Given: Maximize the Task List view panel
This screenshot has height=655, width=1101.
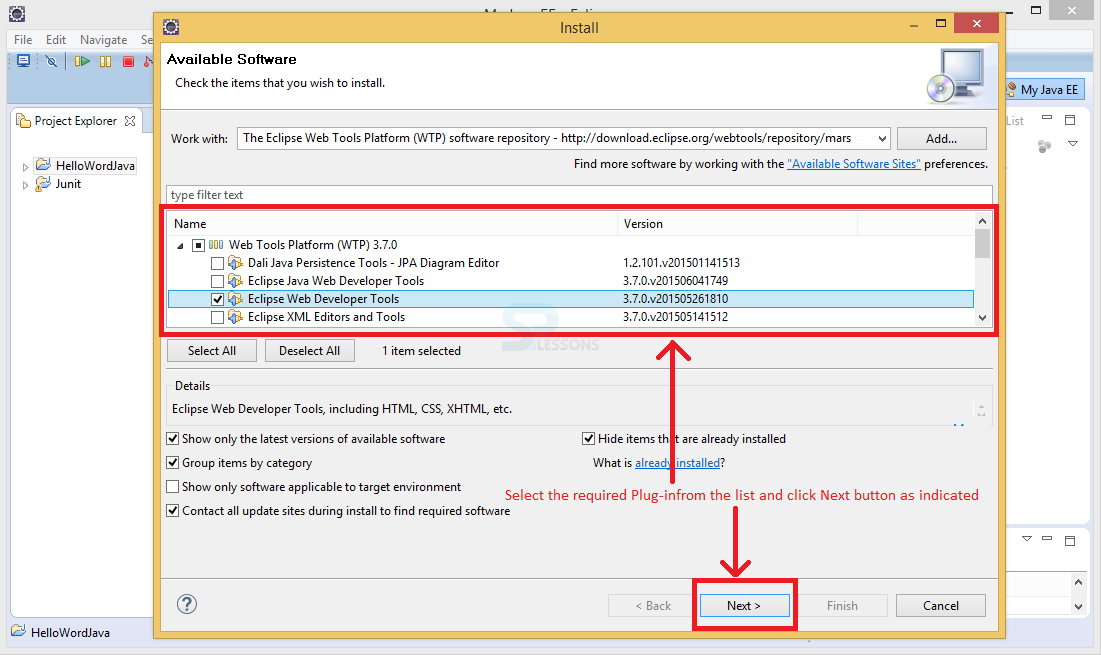Looking at the screenshot, I should coord(1070,120).
